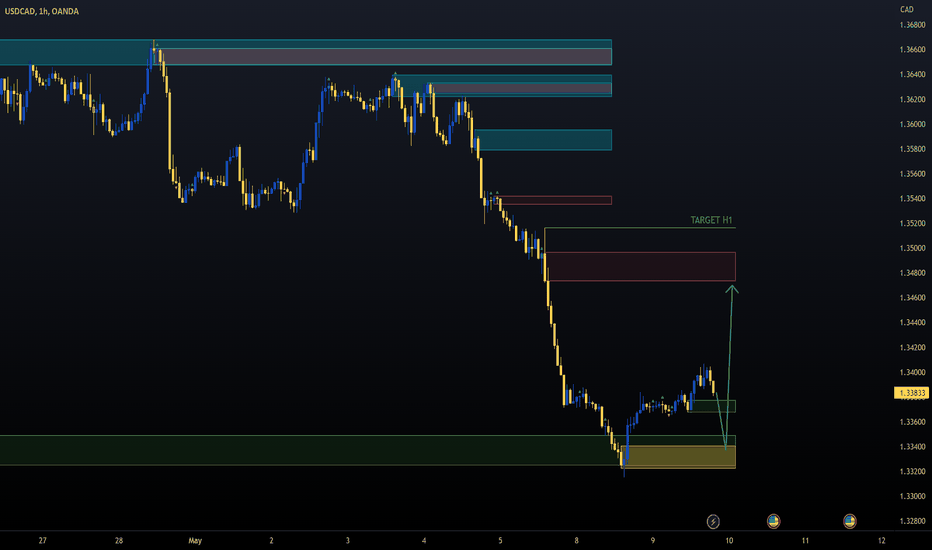Screen dimensions: 932x550
Task: Click date 28 on time axis
Action: click(x=119, y=540)
